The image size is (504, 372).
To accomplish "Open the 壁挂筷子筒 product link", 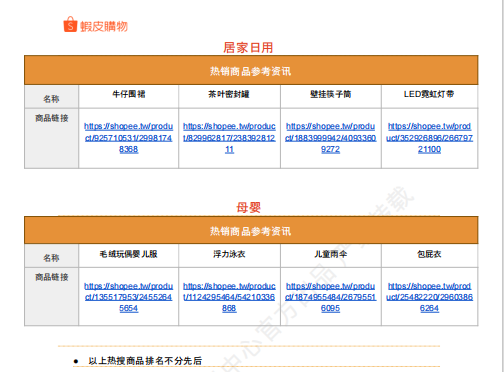I will (x=330, y=138).
